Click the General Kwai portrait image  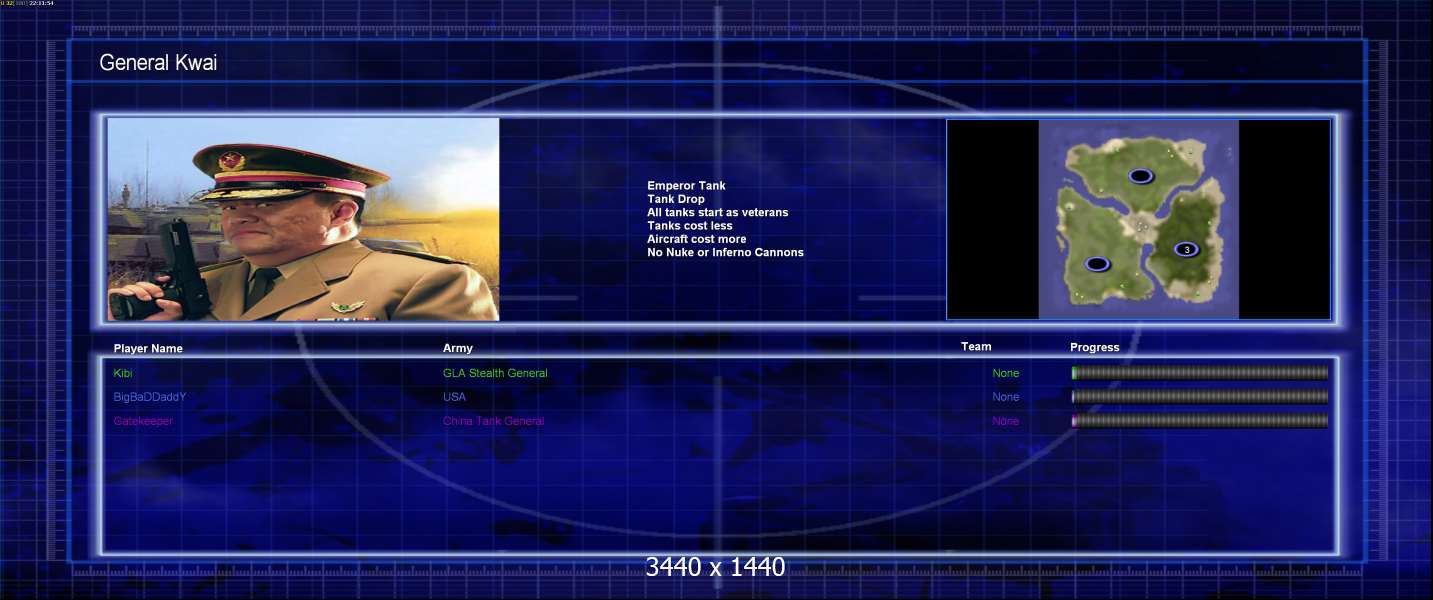point(303,219)
